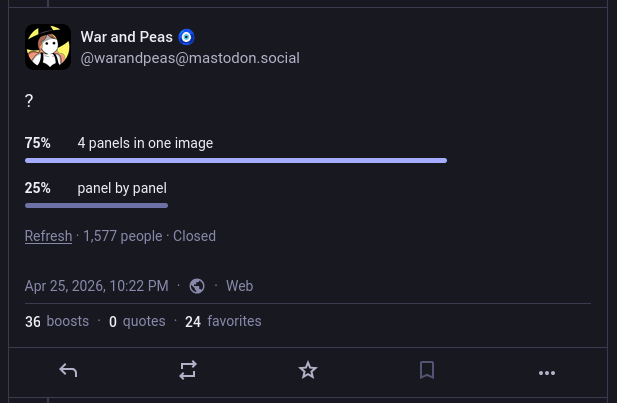Open the War and Peas avatar
Viewport: 617px width, 403px height.
pos(47,47)
